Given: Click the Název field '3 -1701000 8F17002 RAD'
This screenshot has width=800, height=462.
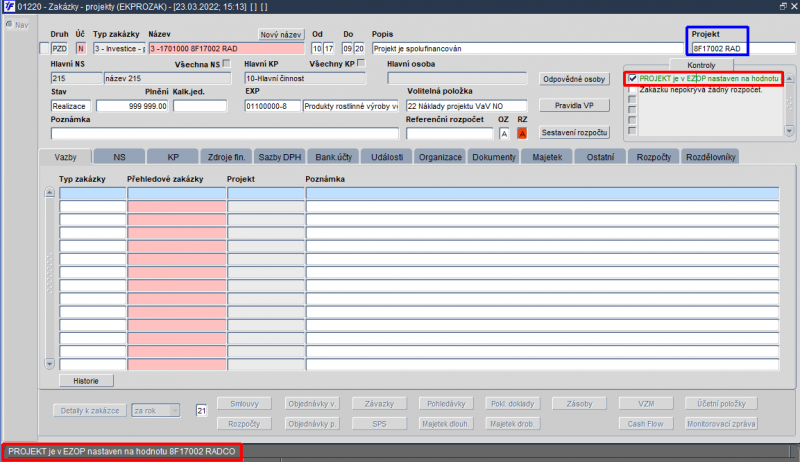Looking at the screenshot, I should click(227, 48).
